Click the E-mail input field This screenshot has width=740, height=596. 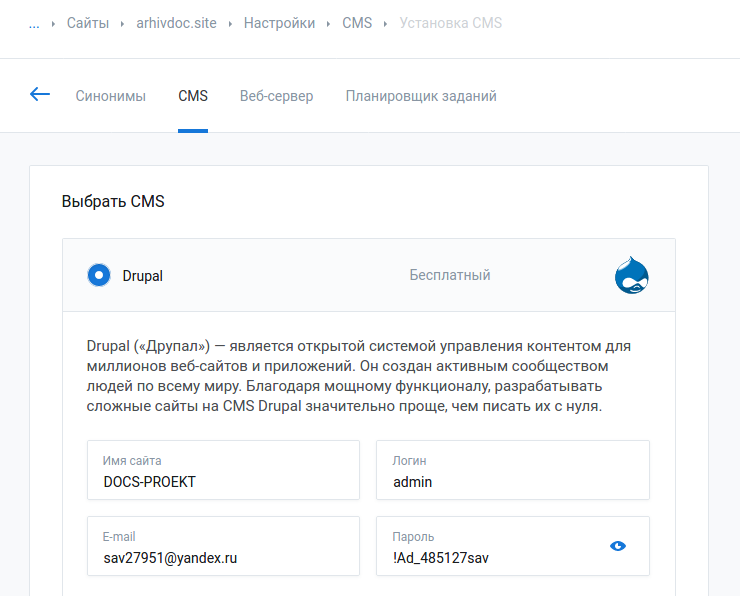pyautogui.click(x=223, y=546)
